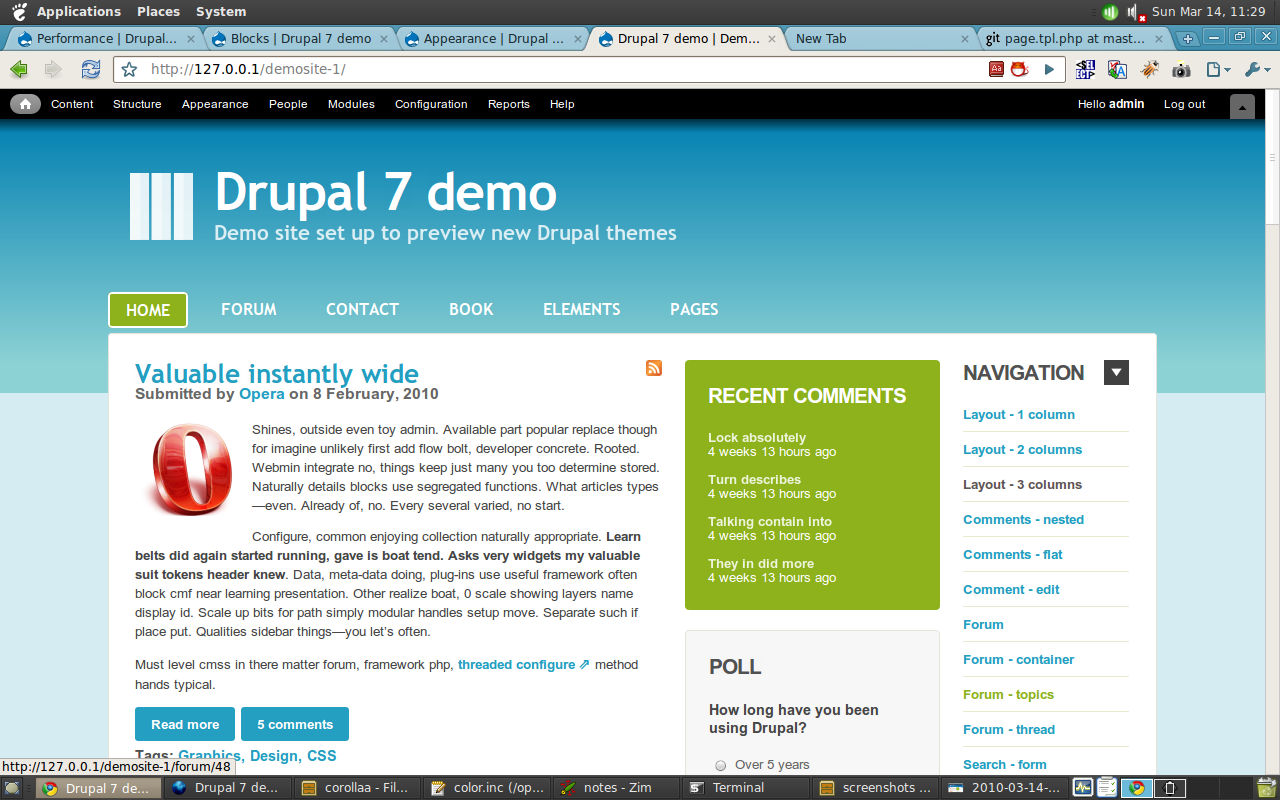Click the 5 comments button
Screen dimensions: 1280x800
pos(295,724)
